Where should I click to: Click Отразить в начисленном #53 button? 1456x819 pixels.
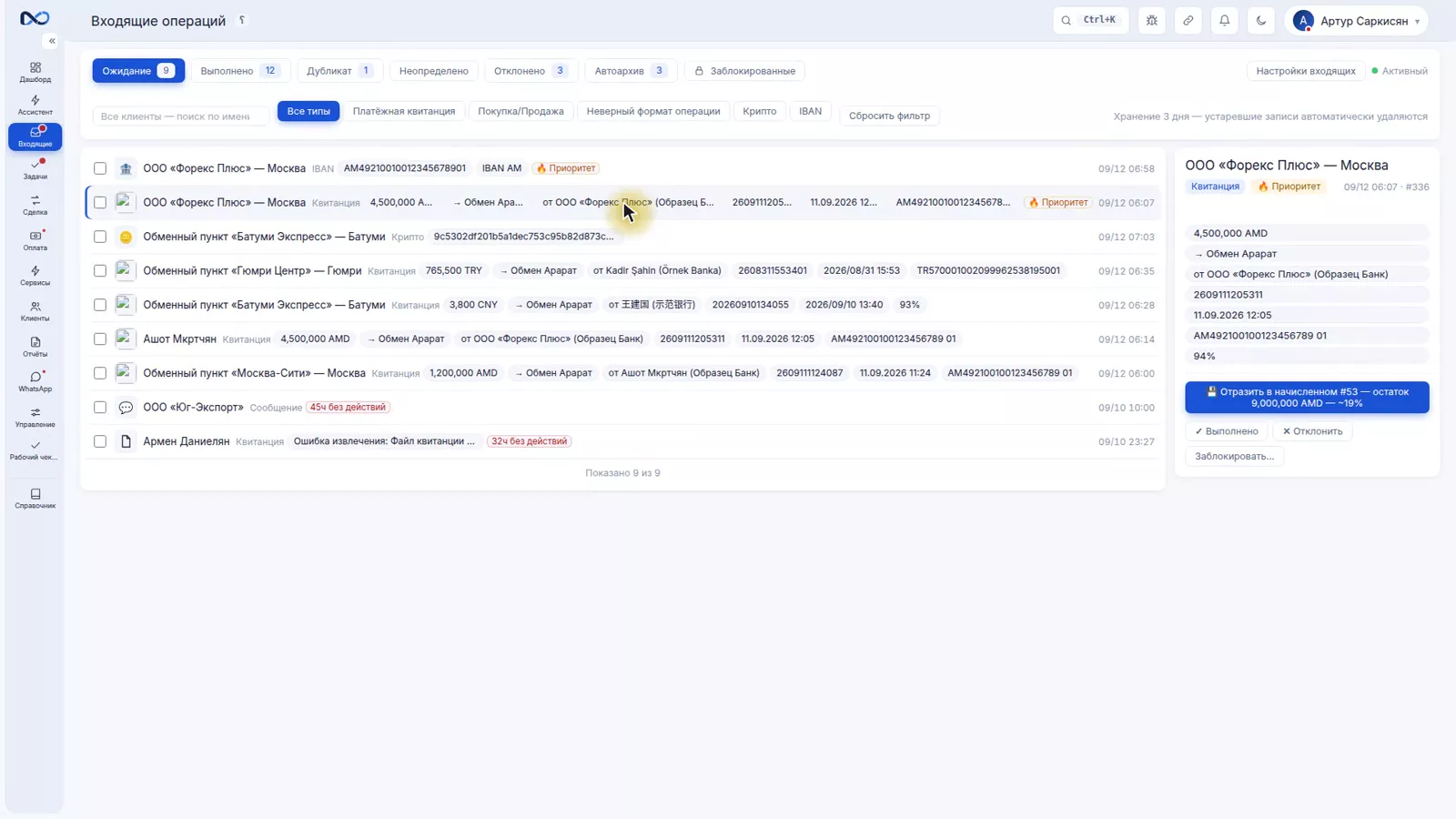tap(1307, 398)
